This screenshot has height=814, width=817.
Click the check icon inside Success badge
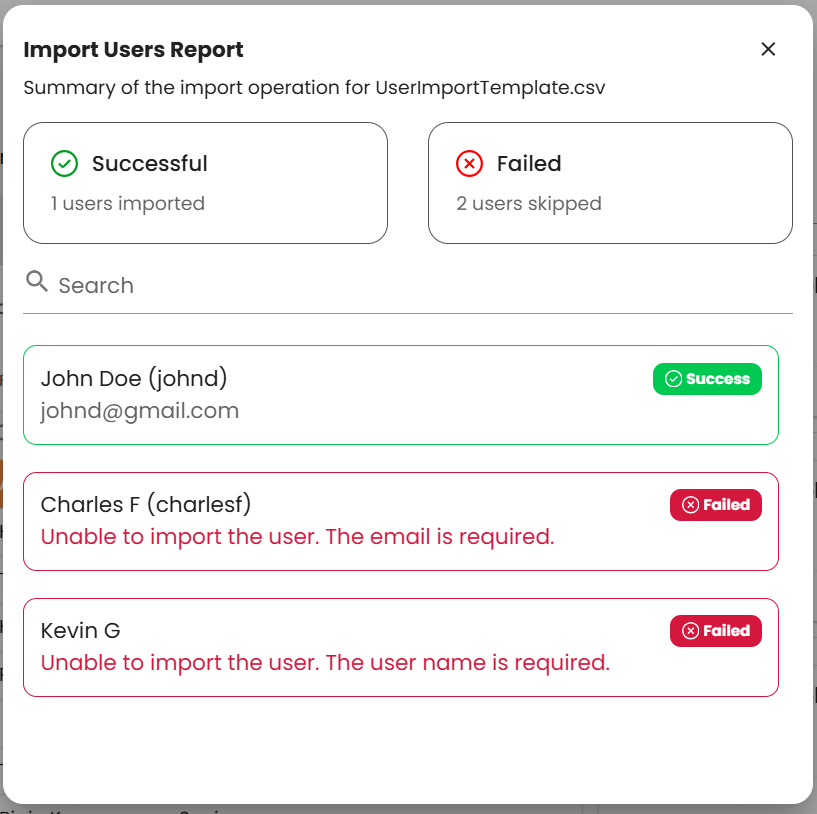pos(673,379)
